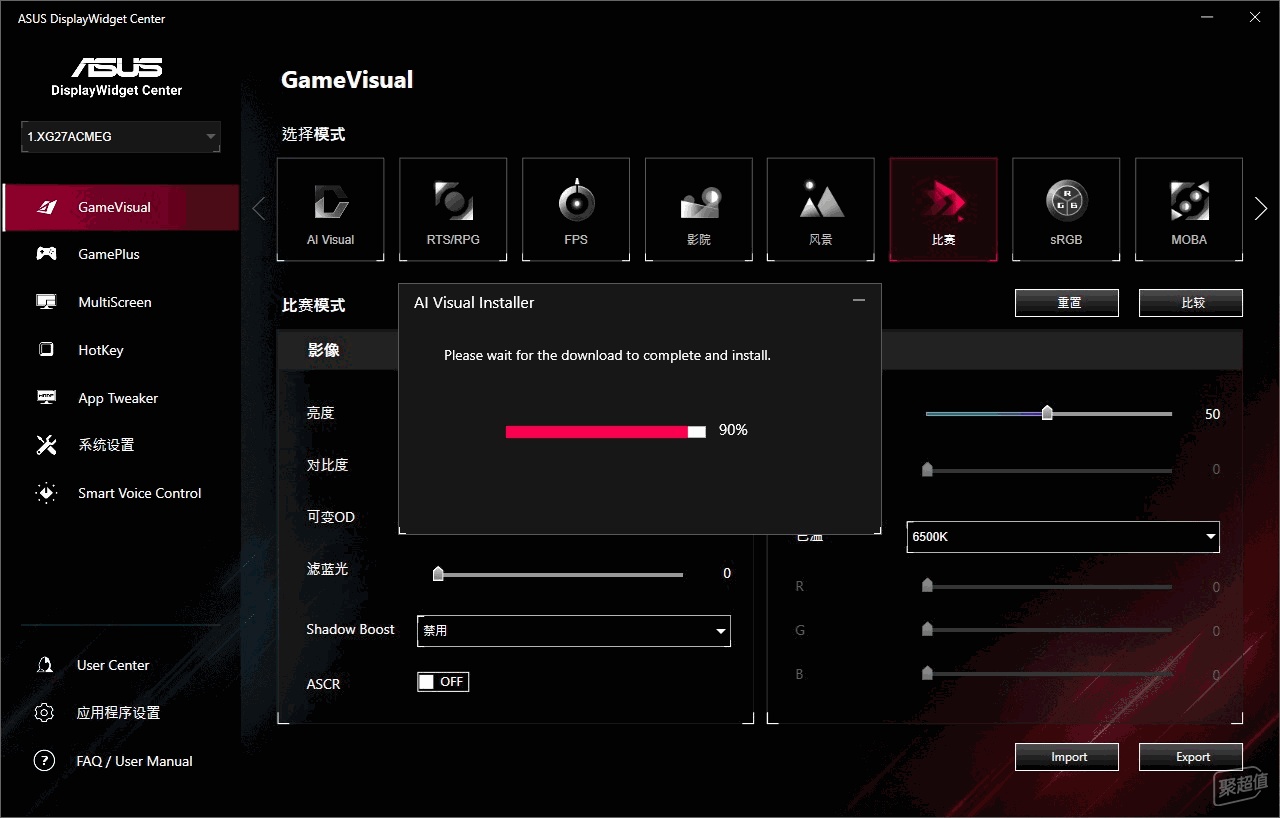Toggle the ASCR OFF switch
Viewport: 1280px width, 818px height.
point(443,682)
